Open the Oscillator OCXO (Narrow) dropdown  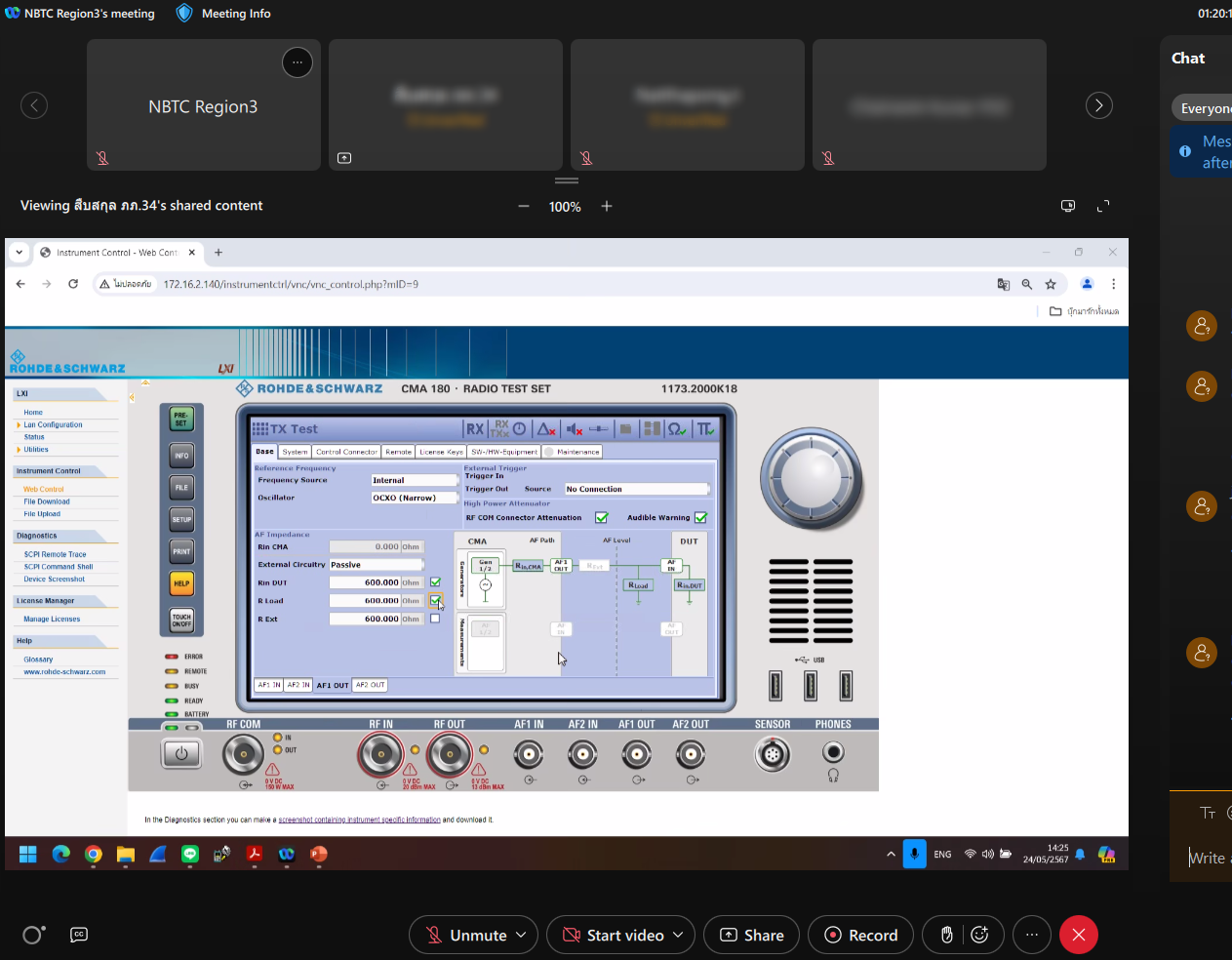point(415,498)
